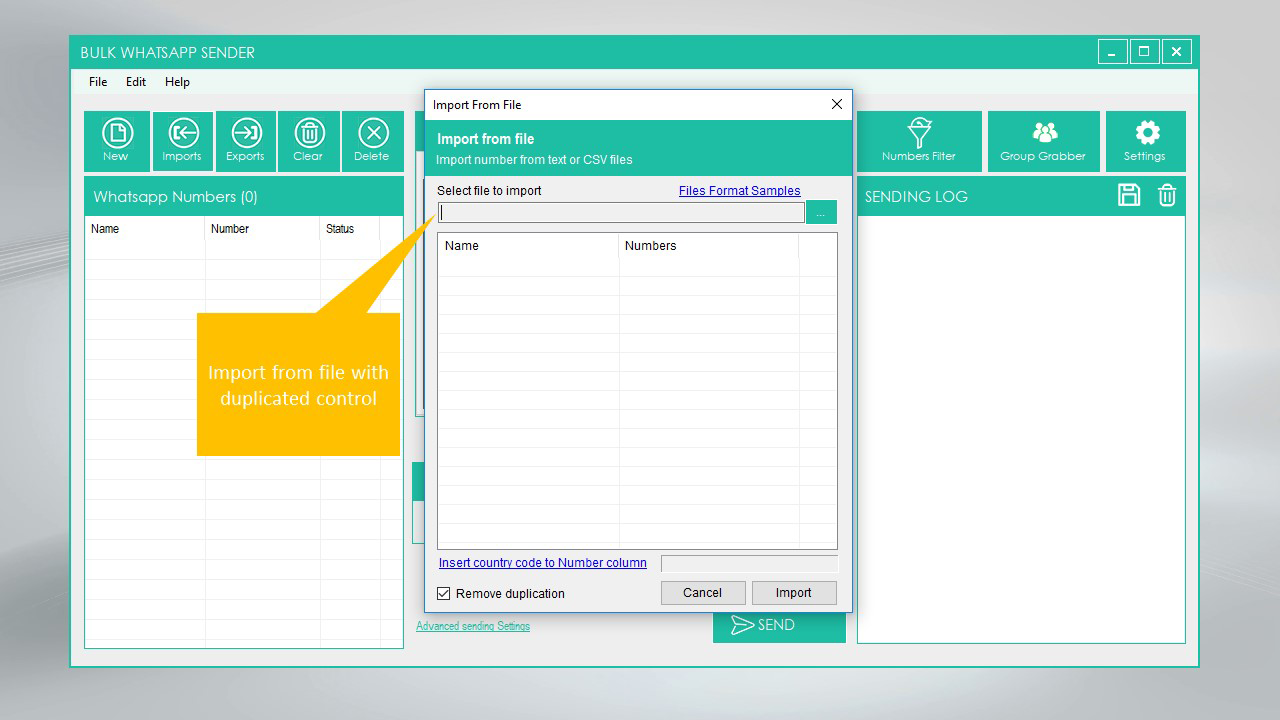The image size is (1280, 720).
Task: Open the Numbers Filter tool
Action: (919, 141)
